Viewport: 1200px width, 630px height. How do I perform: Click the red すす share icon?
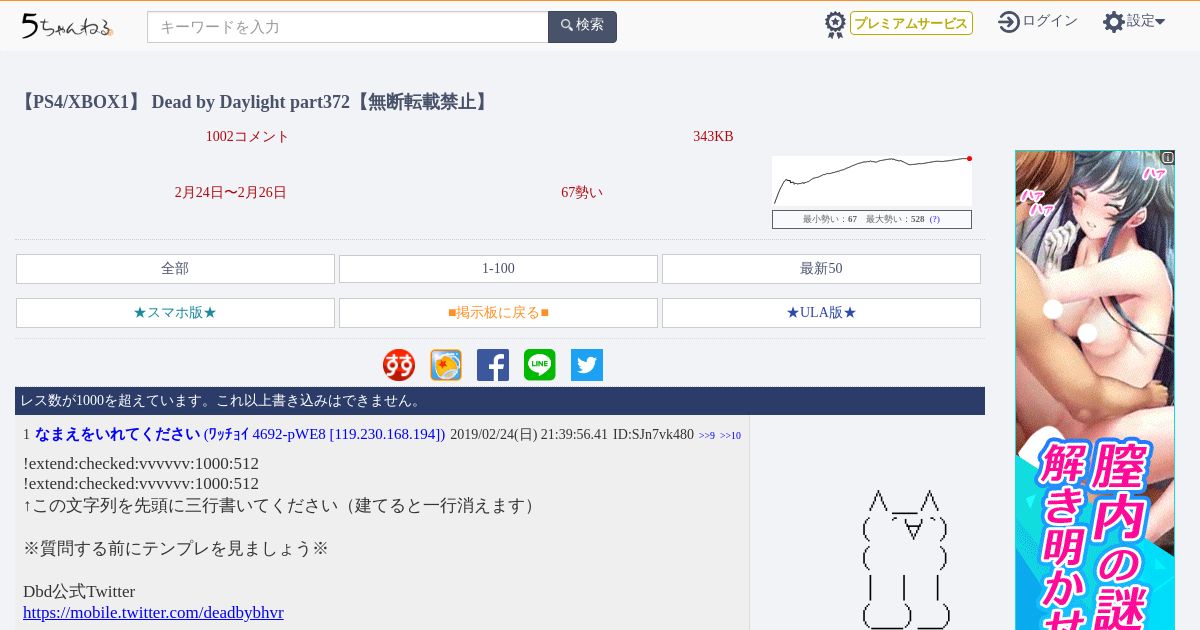click(399, 365)
